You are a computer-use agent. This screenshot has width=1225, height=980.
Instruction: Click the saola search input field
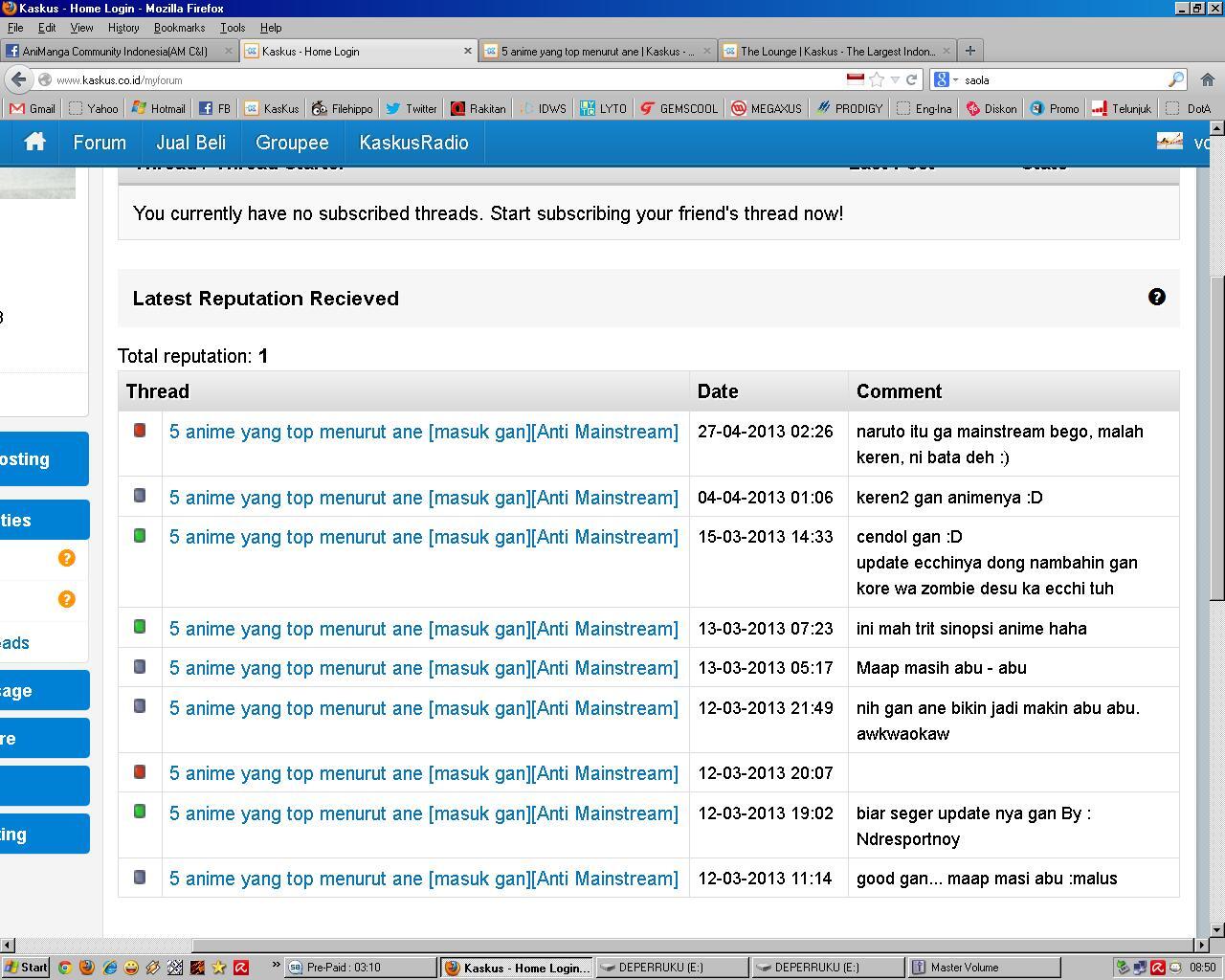click(x=1062, y=79)
